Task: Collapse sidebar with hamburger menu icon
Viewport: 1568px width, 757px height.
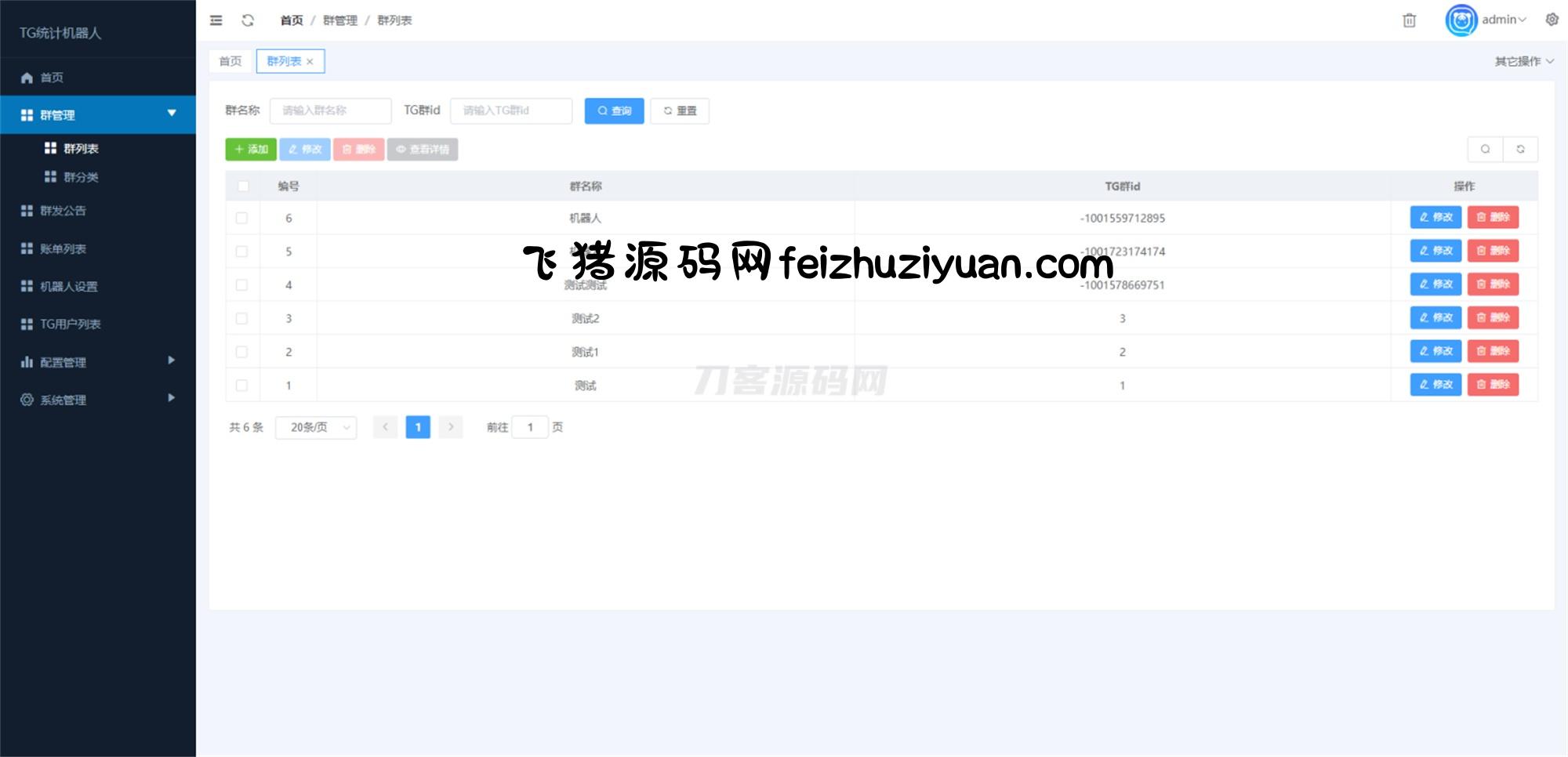Action: 216,20
